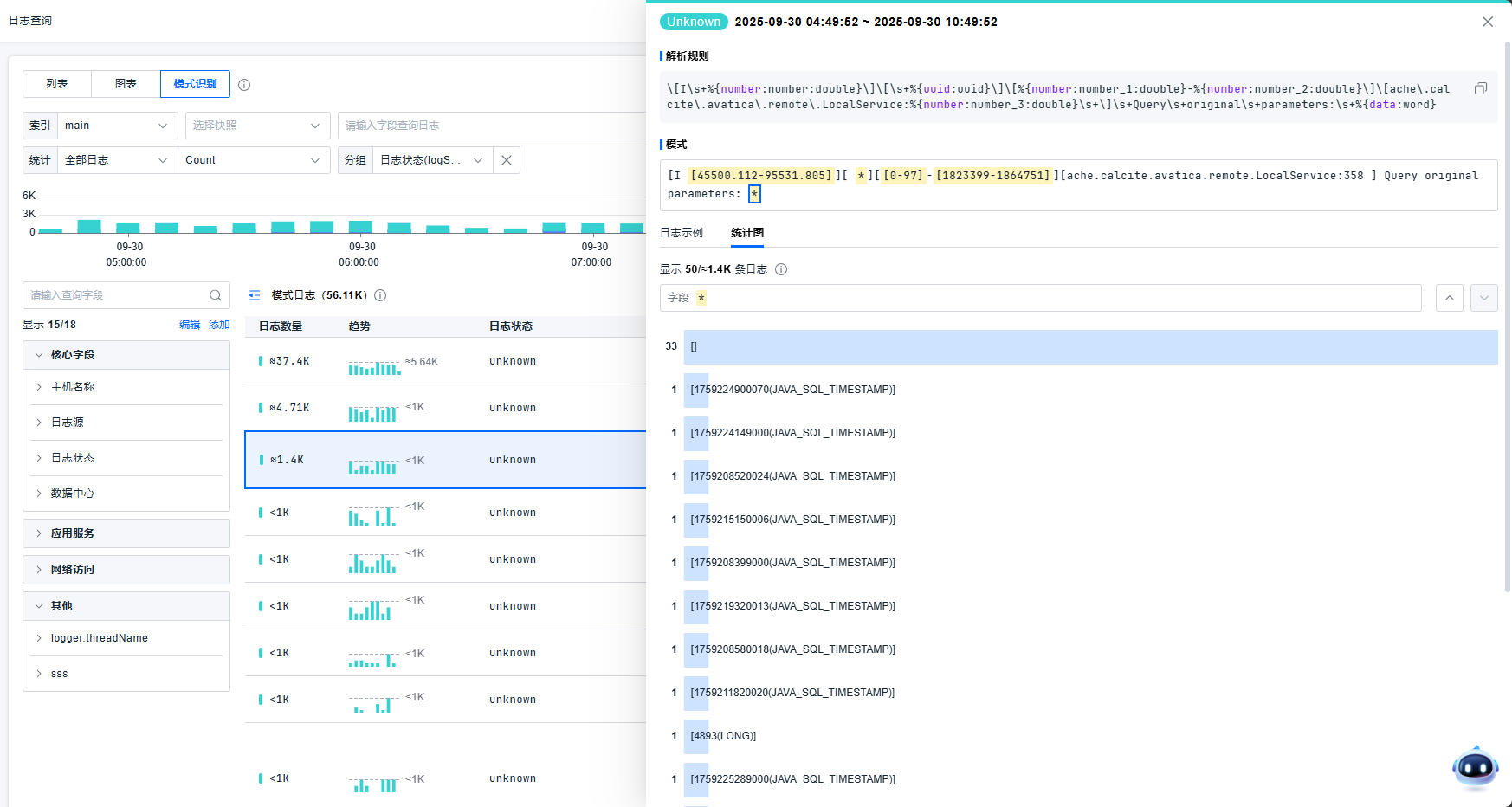Open the Count statistic dropdown
The image size is (1512, 807).
coord(253,160)
